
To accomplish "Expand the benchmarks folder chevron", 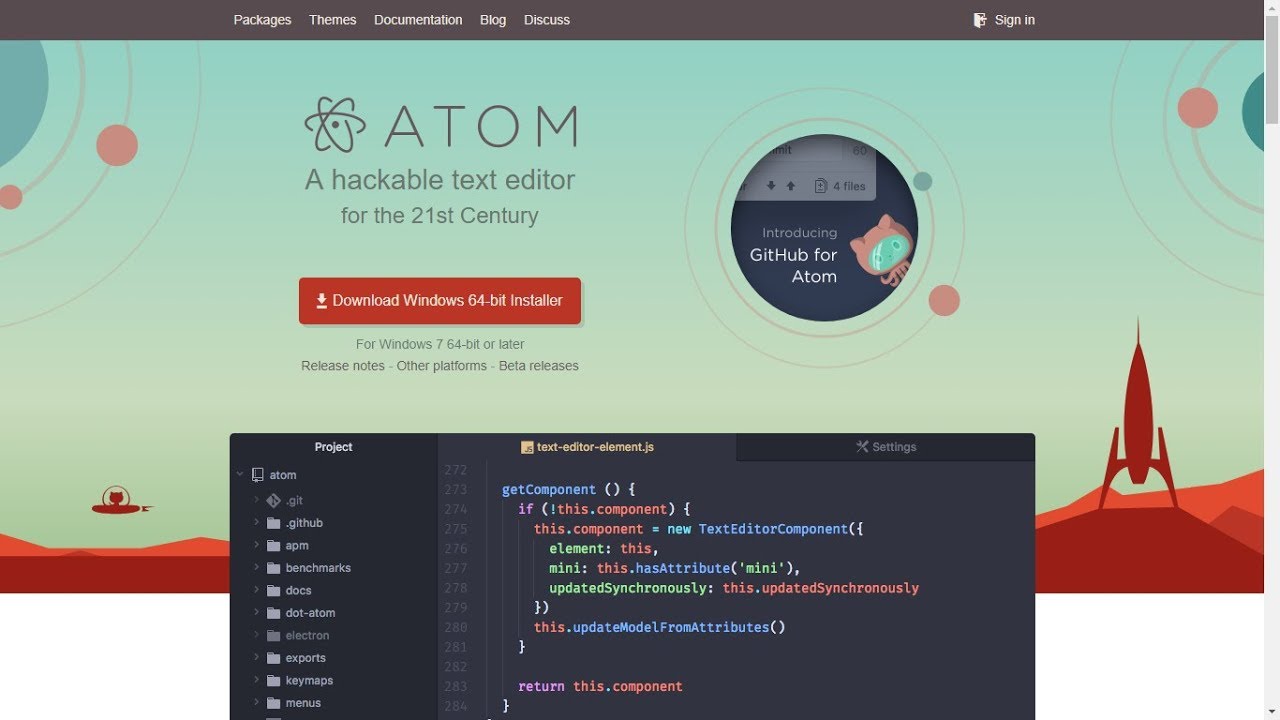I will coord(256,568).
